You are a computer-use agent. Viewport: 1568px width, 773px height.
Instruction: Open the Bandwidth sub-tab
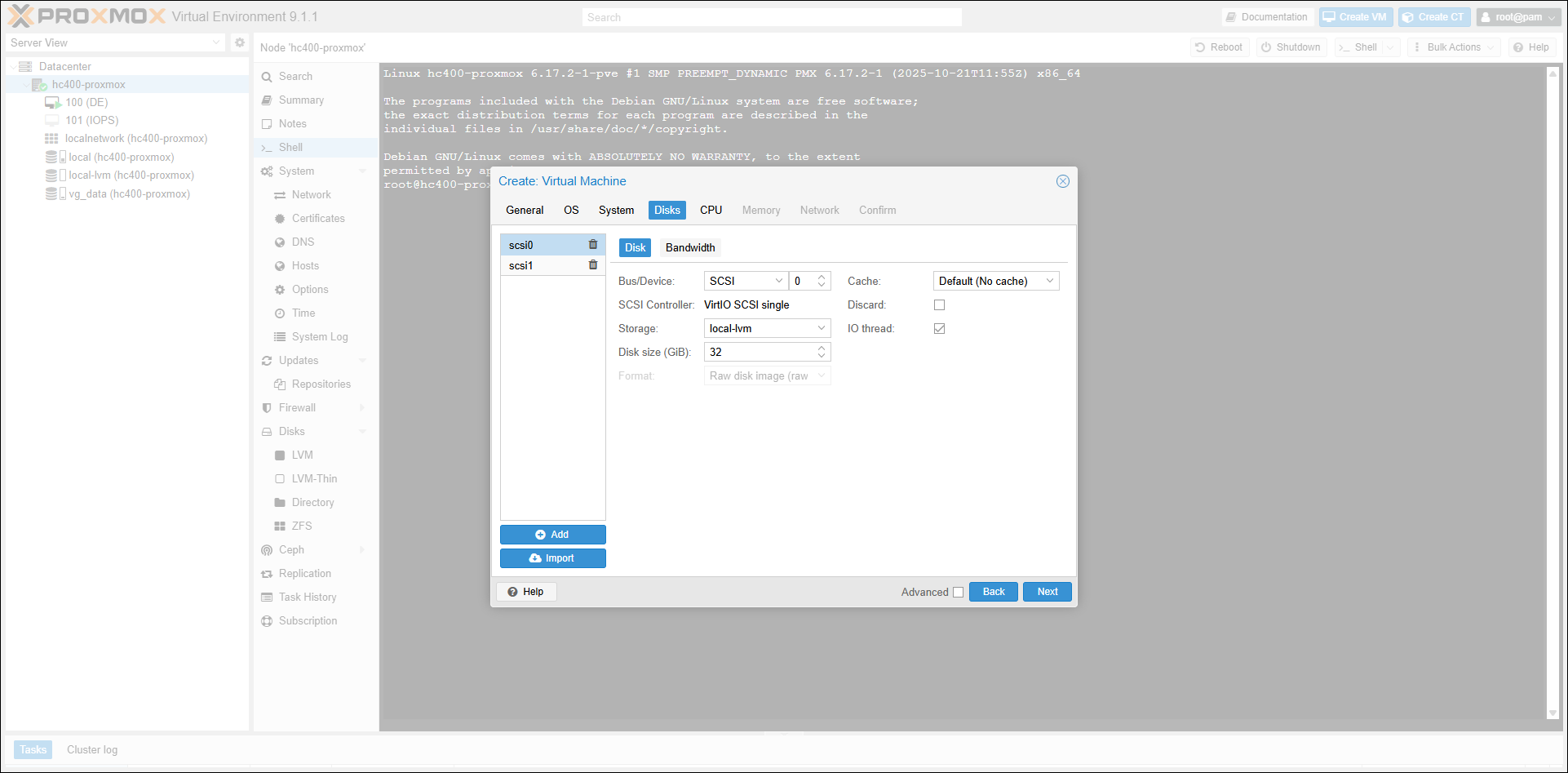690,247
